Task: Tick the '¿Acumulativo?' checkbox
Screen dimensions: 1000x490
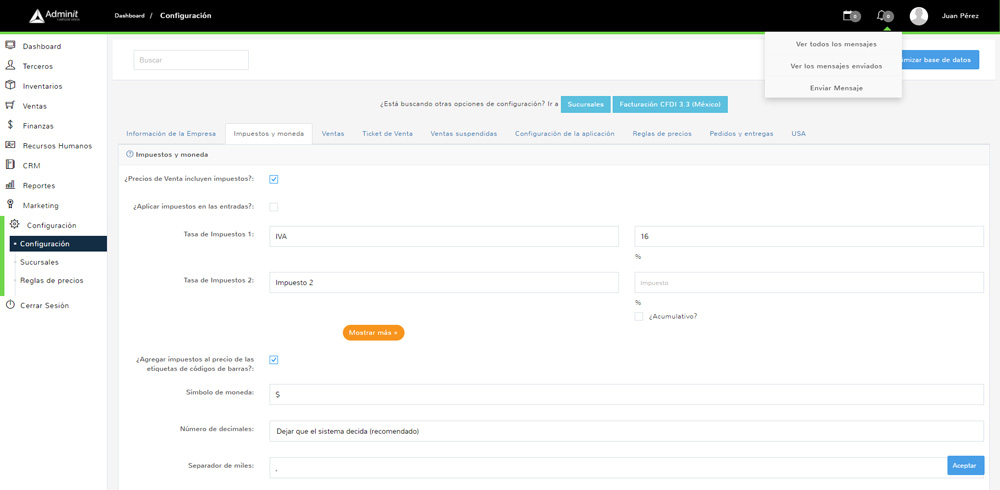Action: [639, 316]
